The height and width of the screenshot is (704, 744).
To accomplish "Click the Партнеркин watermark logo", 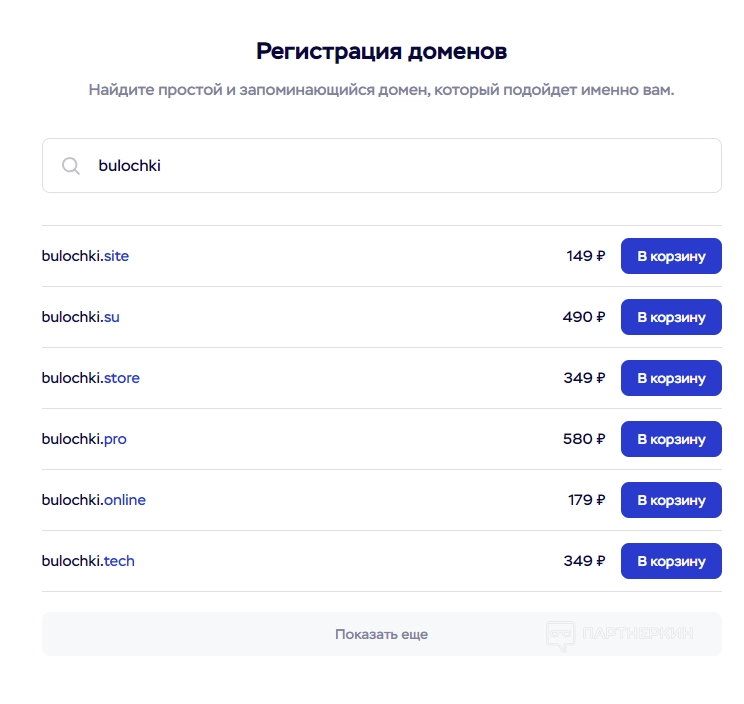I will 620,634.
